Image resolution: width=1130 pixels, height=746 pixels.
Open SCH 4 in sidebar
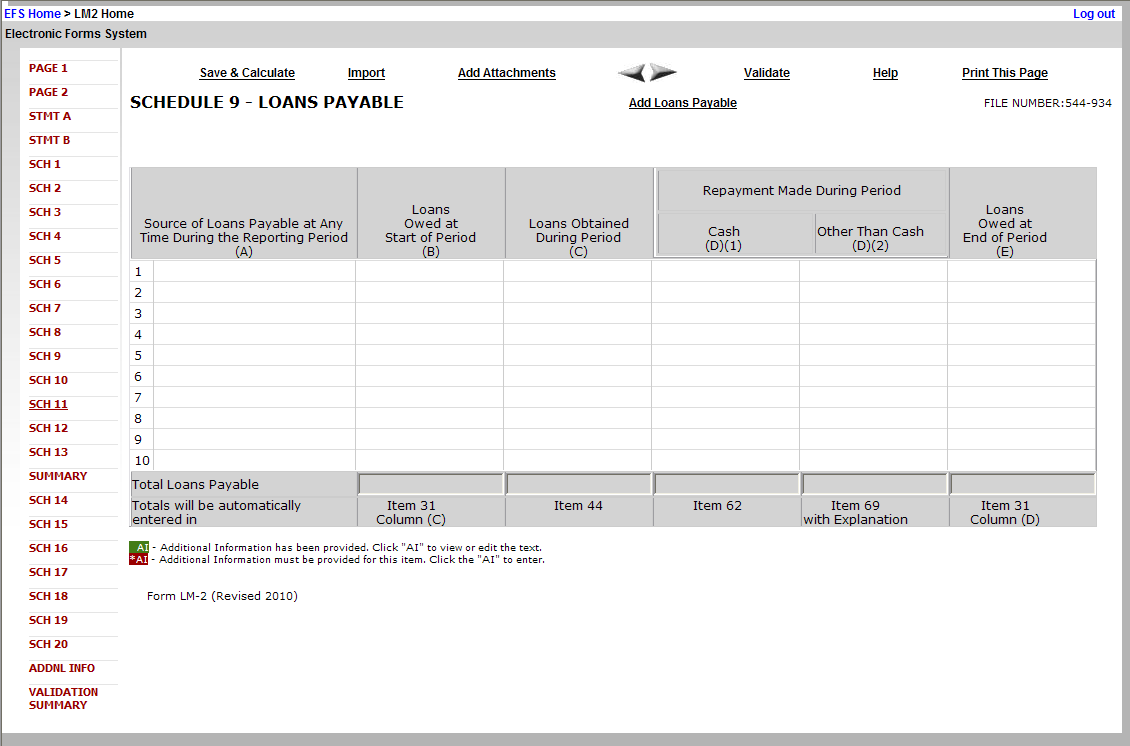pyautogui.click(x=45, y=236)
